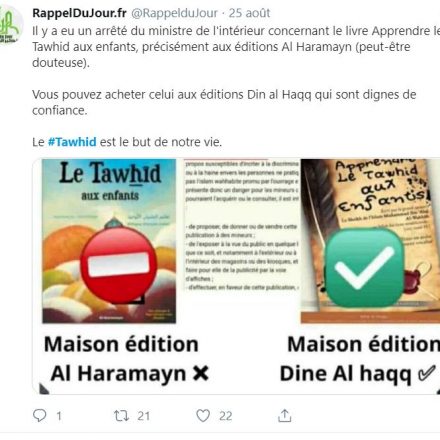This screenshot has height=440, width=440.
Task: Open @RappelduJour handle
Action: pyautogui.click(x=174, y=13)
